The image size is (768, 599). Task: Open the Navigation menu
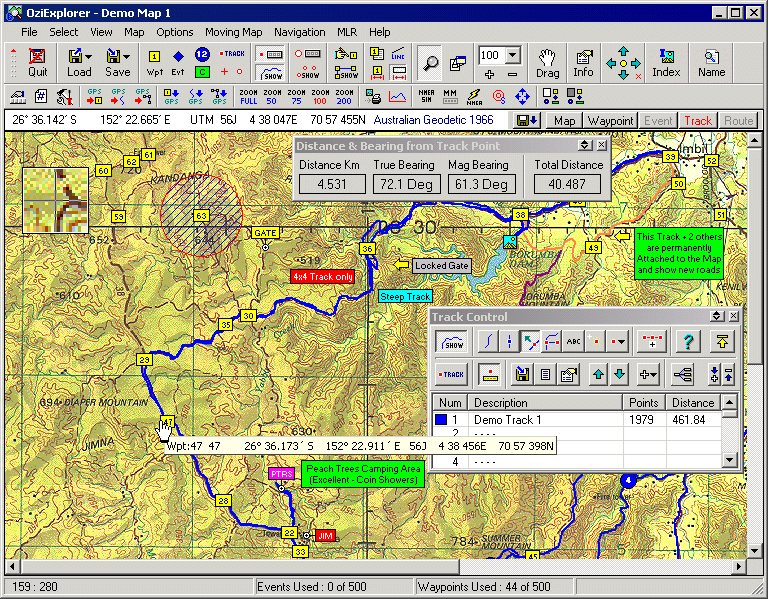pyautogui.click(x=299, y=32)
